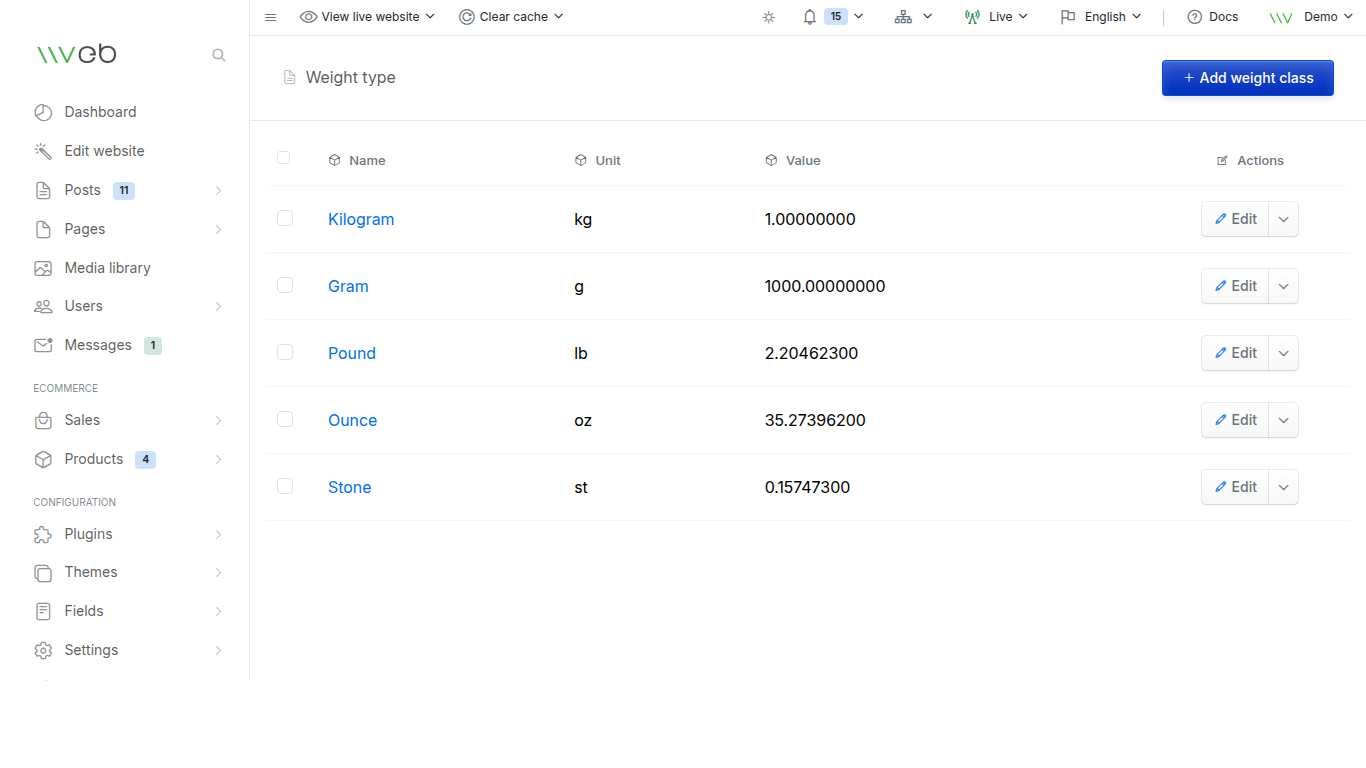Click the Settings gear icon

(43, 650)
